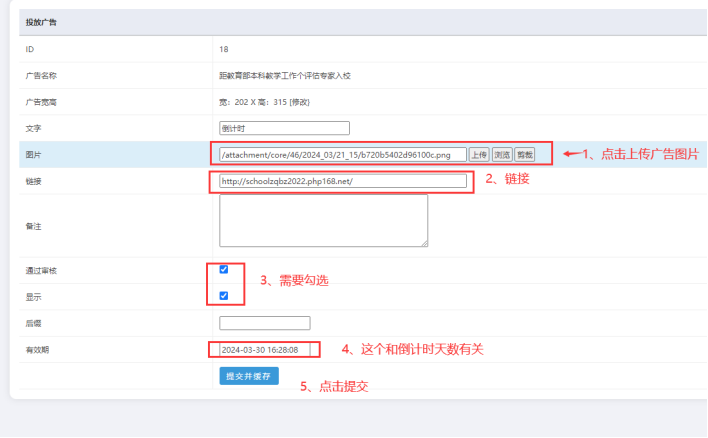Image resolution: width=708 pixels, height=438 pixels.
Task: Click the 上传 upload button
Action: tap(479, 155)
